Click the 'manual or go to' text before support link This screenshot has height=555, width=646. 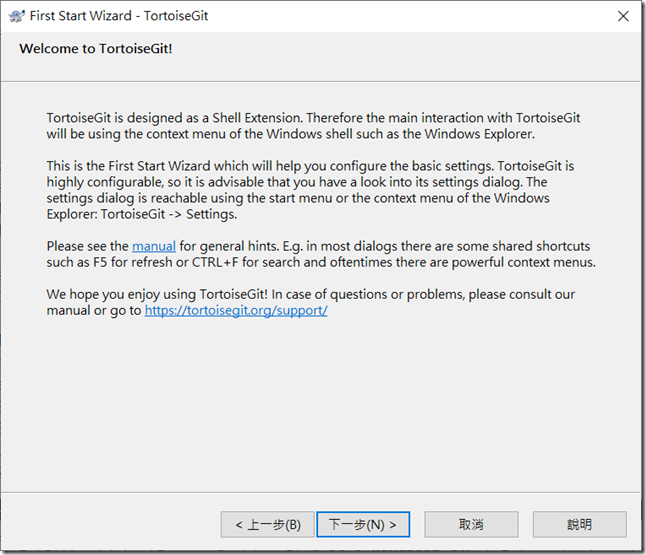click(94, 310)
